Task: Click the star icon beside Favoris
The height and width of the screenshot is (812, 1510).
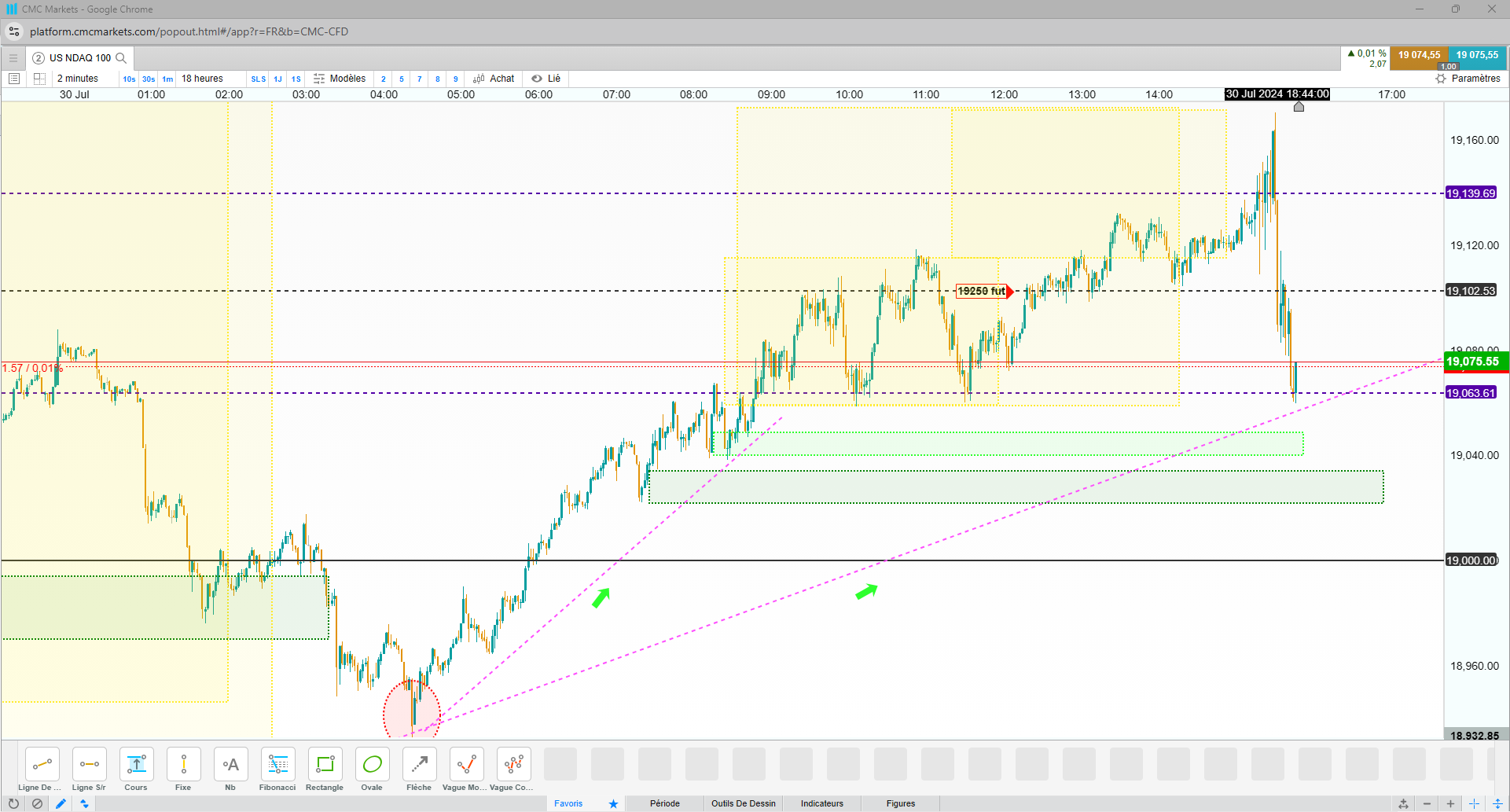Action: [613, 803]
